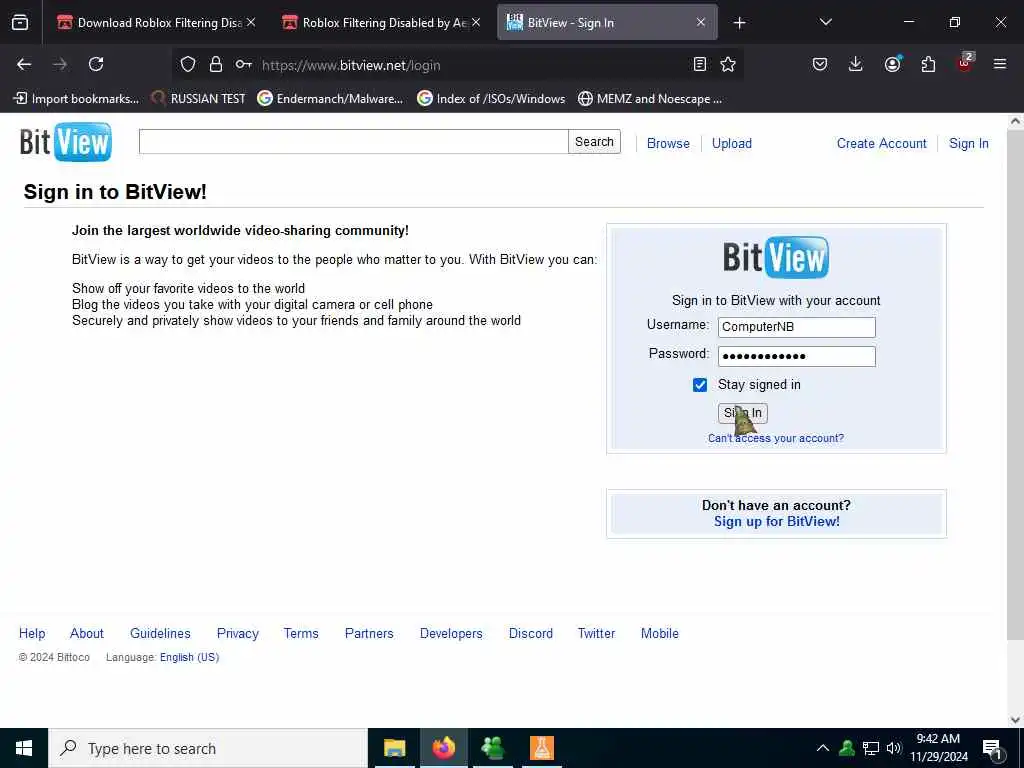Go back with the browser back arrow
The image size is (1024, 768).
(24, 64)
